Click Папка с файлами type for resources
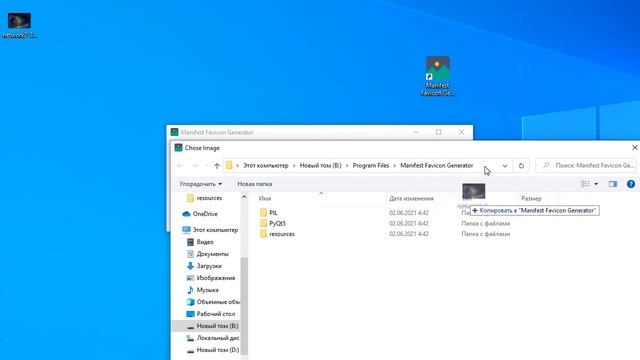 pos(485,234)
